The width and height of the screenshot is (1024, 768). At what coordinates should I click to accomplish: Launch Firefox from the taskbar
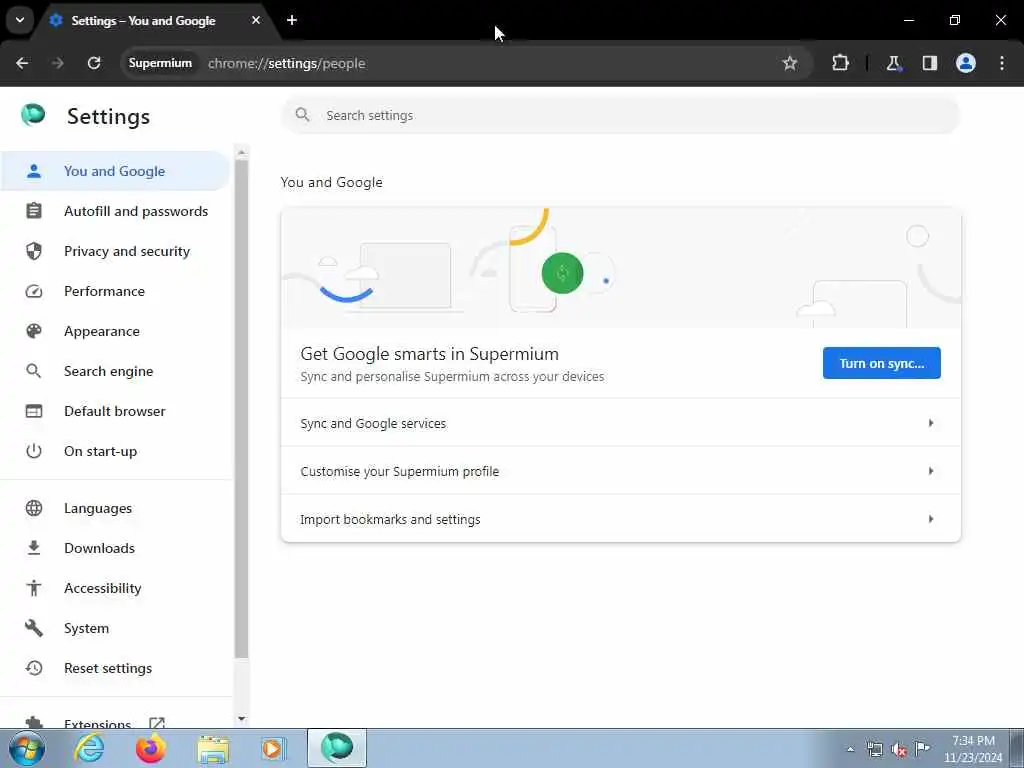(150, 748)
